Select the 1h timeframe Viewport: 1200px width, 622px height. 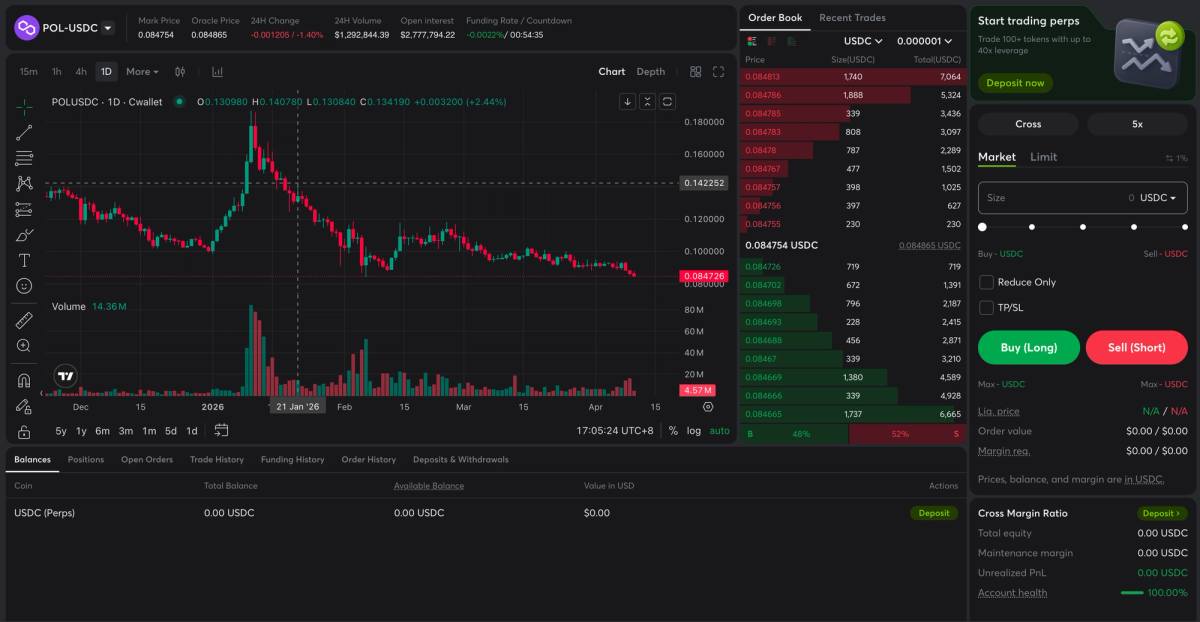click(57, 72)
